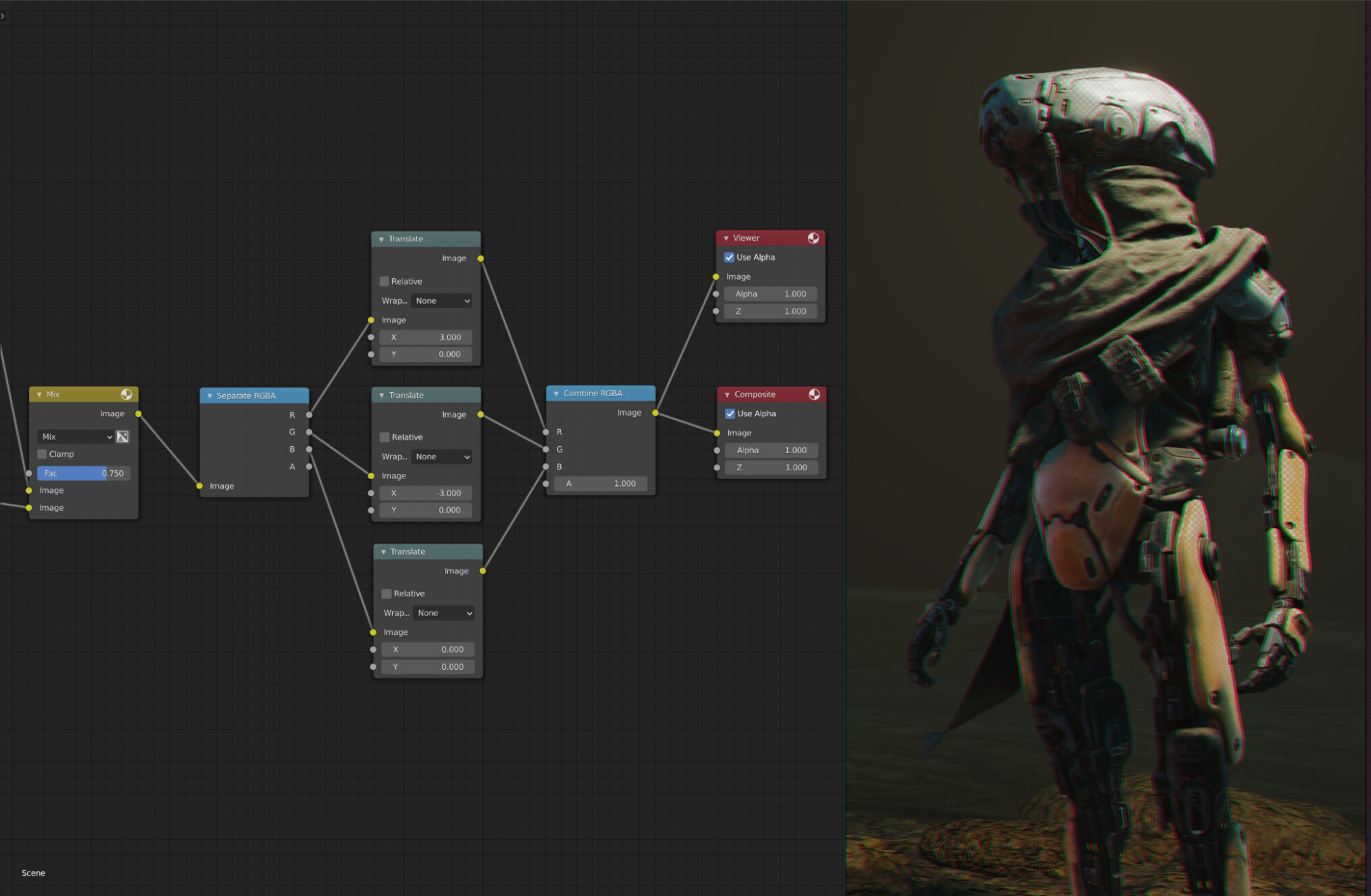Adjust the Fac slider in Mix node
The height and width of the screenshot is (896, 1371).
pyautogui.click(x=83, y=473)
